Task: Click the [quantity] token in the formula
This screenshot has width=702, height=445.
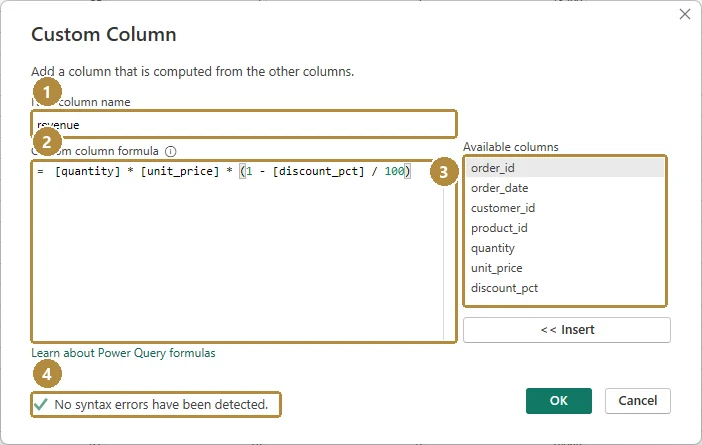Action: click(88, 171)
